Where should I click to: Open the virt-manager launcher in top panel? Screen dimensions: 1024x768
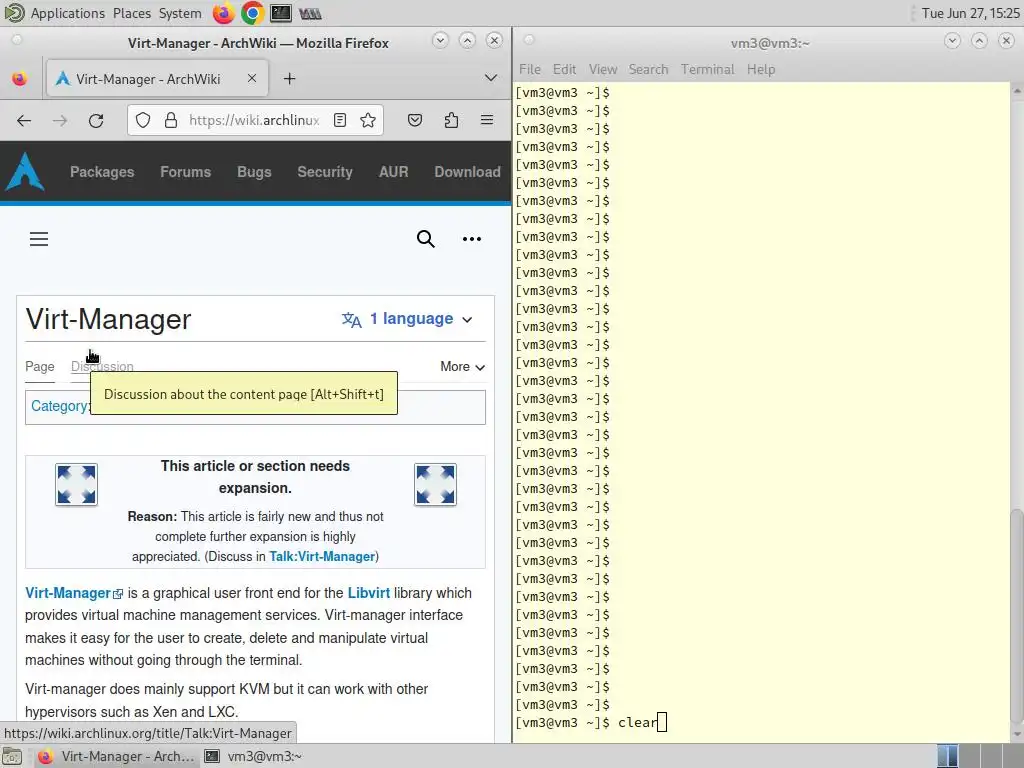[310, 13]
